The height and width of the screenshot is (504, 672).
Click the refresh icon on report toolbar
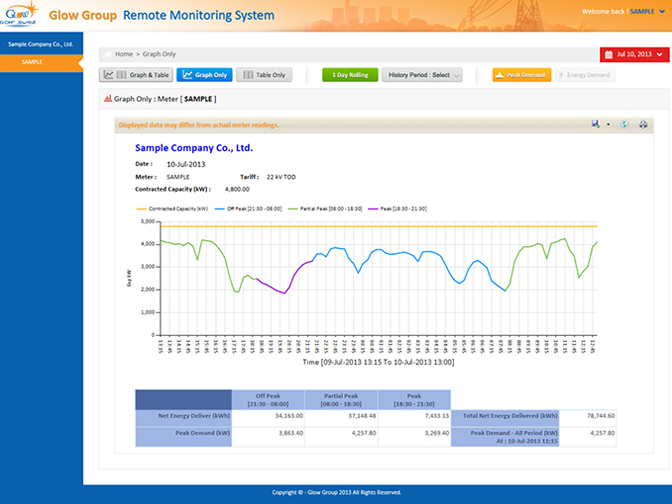pyautogui.click(x=624, y=124)
